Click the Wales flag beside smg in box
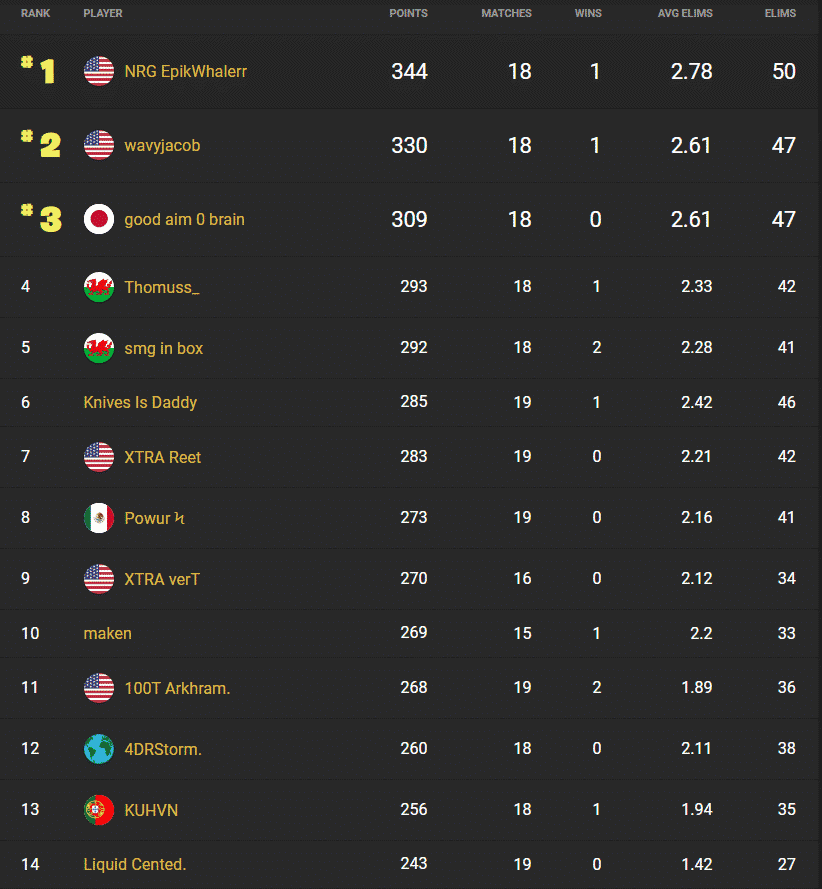Image resolution: width=822 pixels, height=889 pixels. [99, 348]
